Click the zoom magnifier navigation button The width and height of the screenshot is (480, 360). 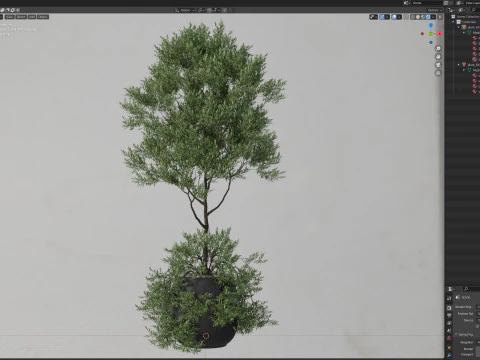(438, 49)
